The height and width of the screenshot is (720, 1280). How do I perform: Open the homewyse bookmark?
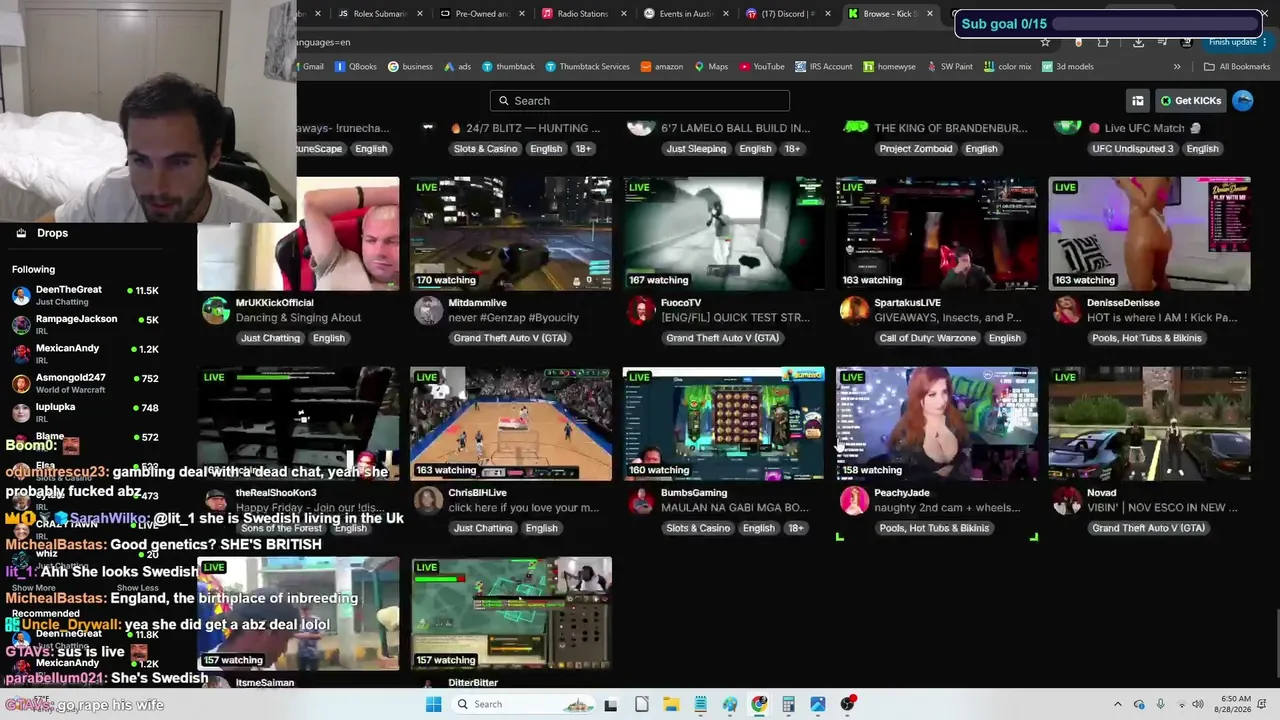[x=889, y=67]
